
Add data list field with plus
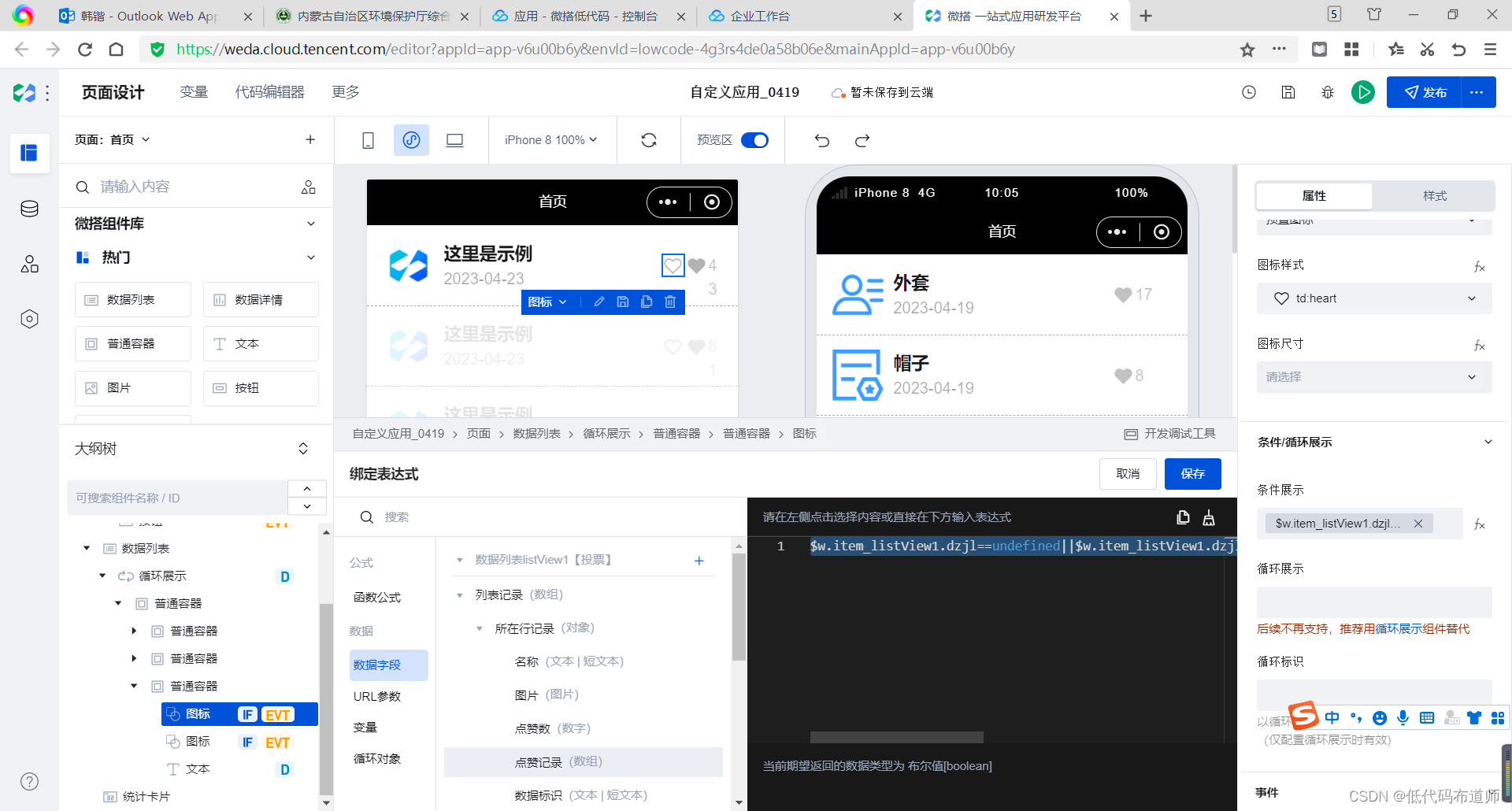(699, 561)
